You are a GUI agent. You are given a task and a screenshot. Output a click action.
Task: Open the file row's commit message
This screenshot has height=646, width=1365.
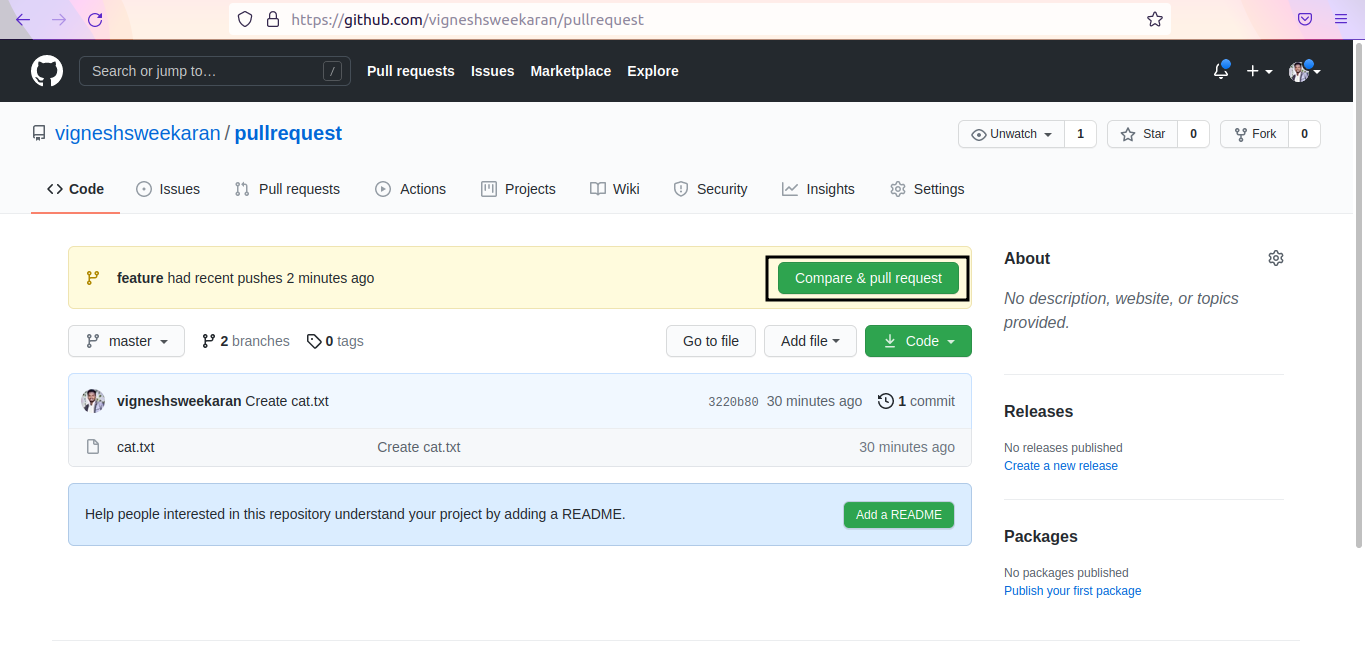pyautogui.click(x=419, y=447)
